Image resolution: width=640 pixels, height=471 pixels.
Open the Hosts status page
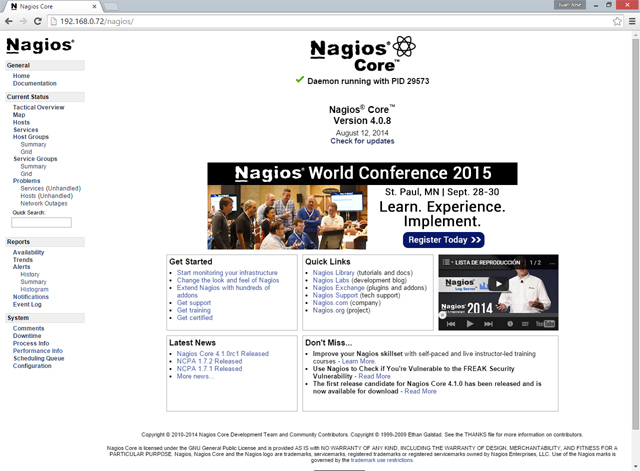pyautogui.click(x=21, y=122)
